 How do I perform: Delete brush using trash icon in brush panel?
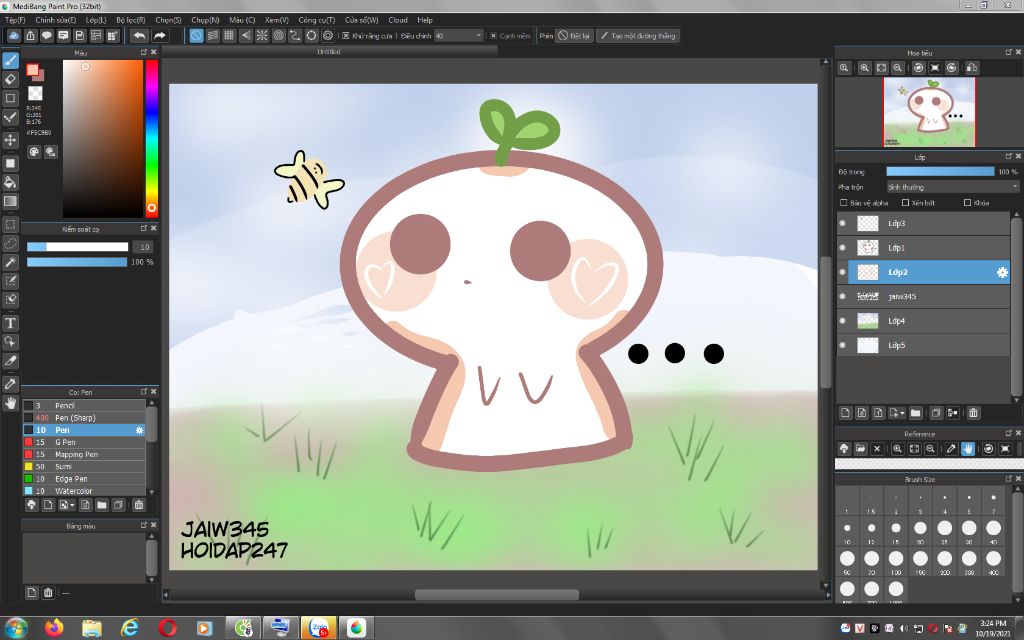point(139,505)
